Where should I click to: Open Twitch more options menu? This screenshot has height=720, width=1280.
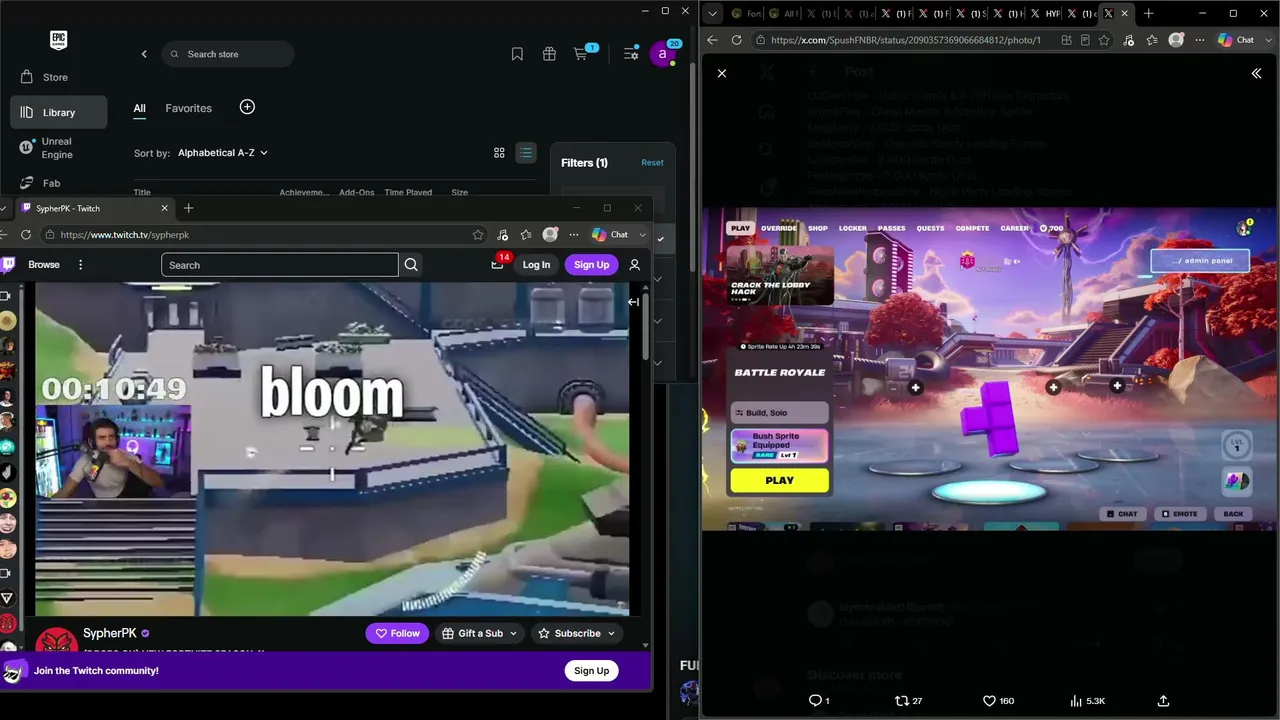click(81, 265)
